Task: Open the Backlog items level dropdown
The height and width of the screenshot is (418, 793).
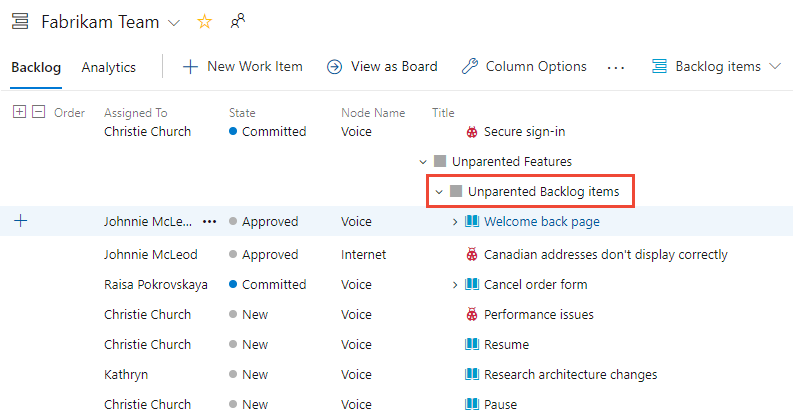Action: click(718, 67)
